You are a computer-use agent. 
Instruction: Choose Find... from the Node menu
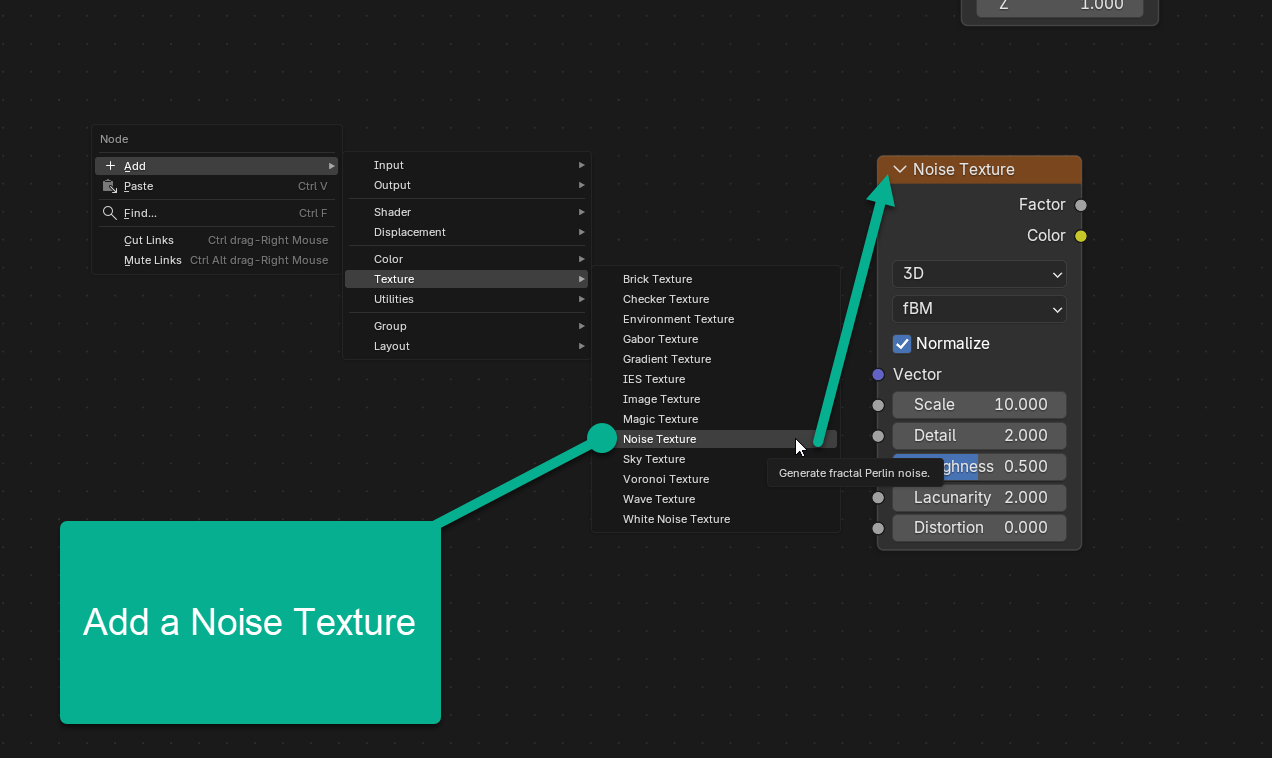click(216, 213)
